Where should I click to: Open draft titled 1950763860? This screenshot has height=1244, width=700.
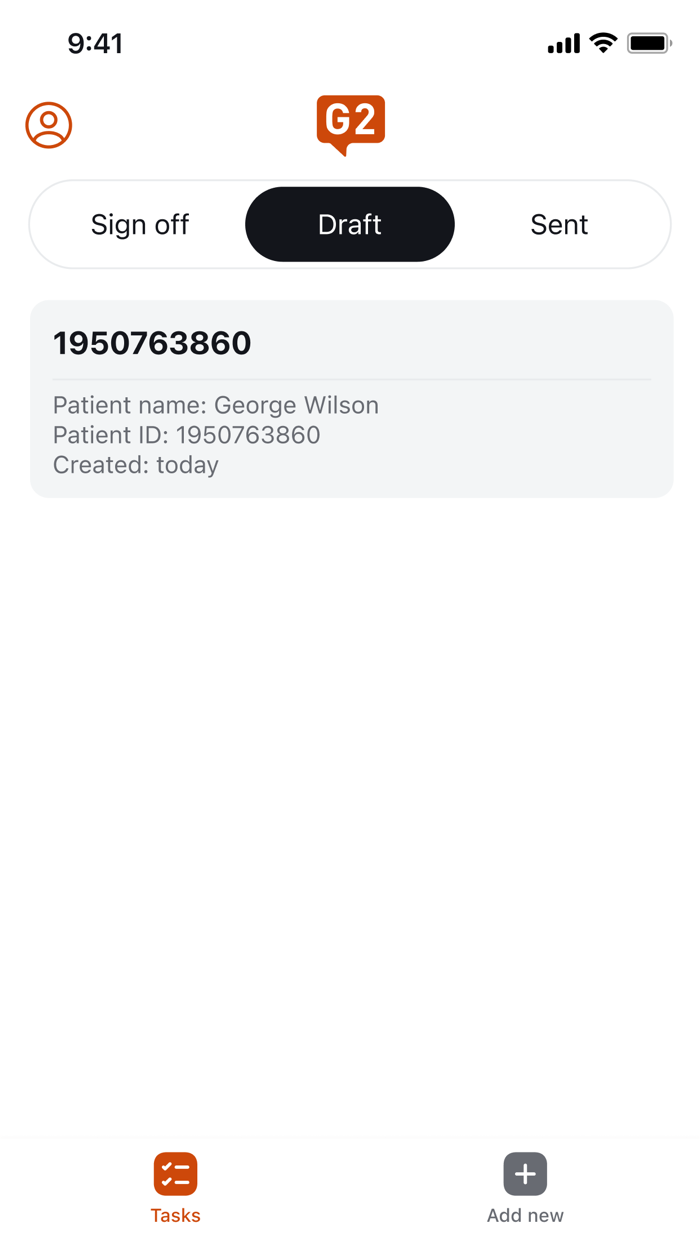coord(152,343)
